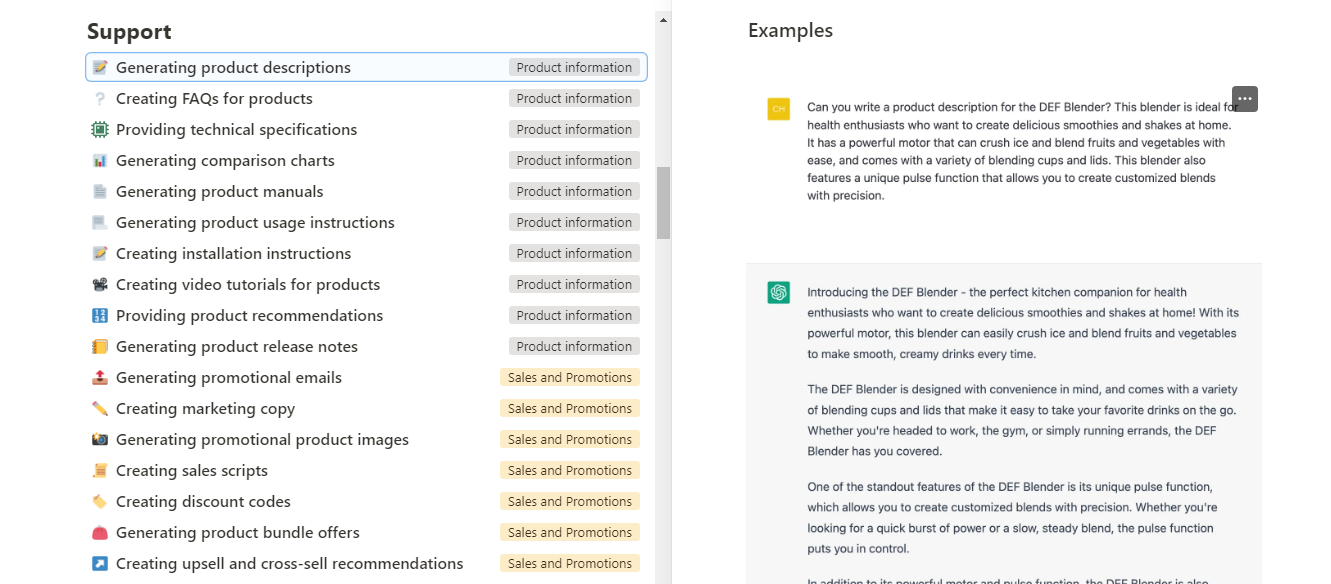Screen dimensions: 1331x584
Task: Click the movie camera icon for video tutorials
Action: point(100,285)
